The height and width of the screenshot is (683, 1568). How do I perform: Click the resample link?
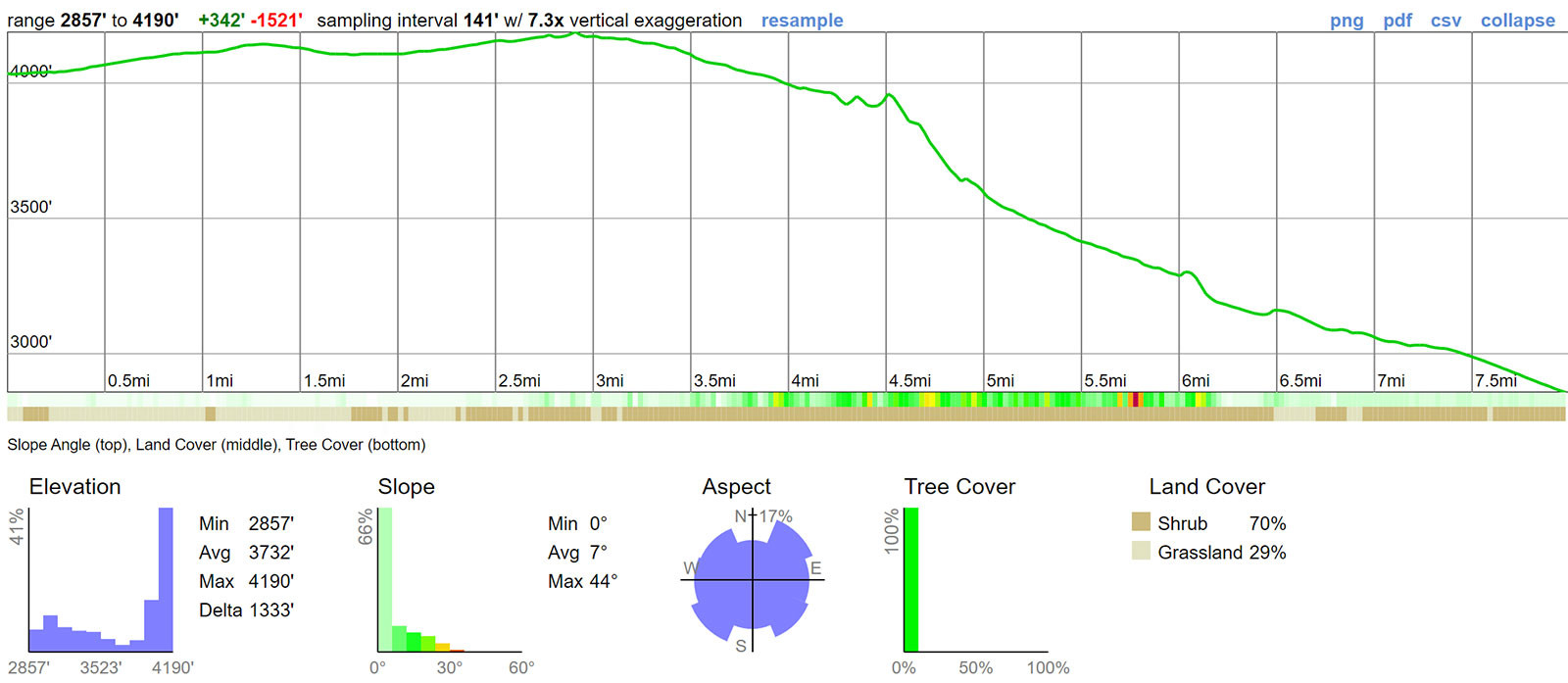(x=802, y=20)
